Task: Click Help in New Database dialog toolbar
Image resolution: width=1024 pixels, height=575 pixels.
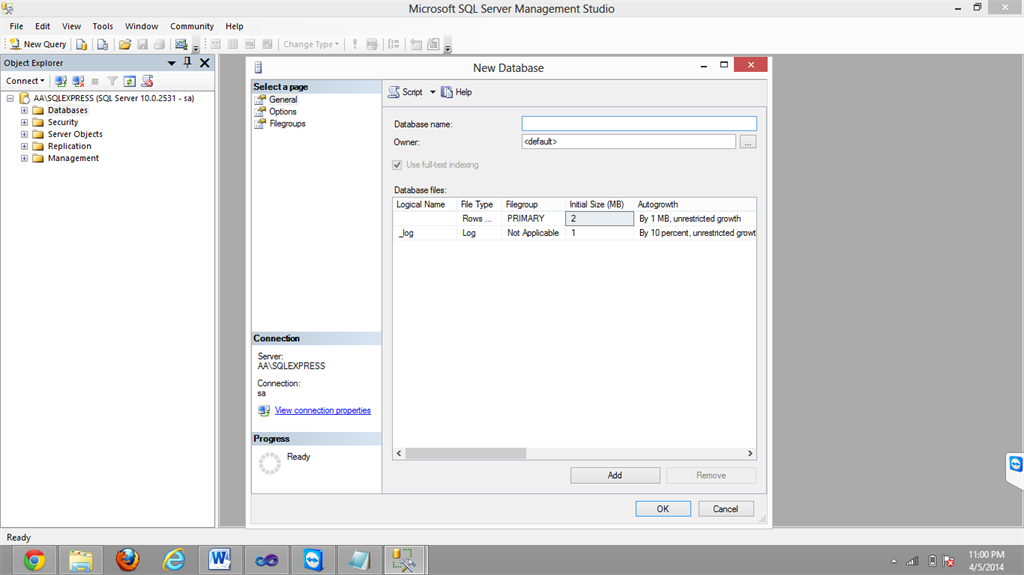Action: tap(456, 92)
